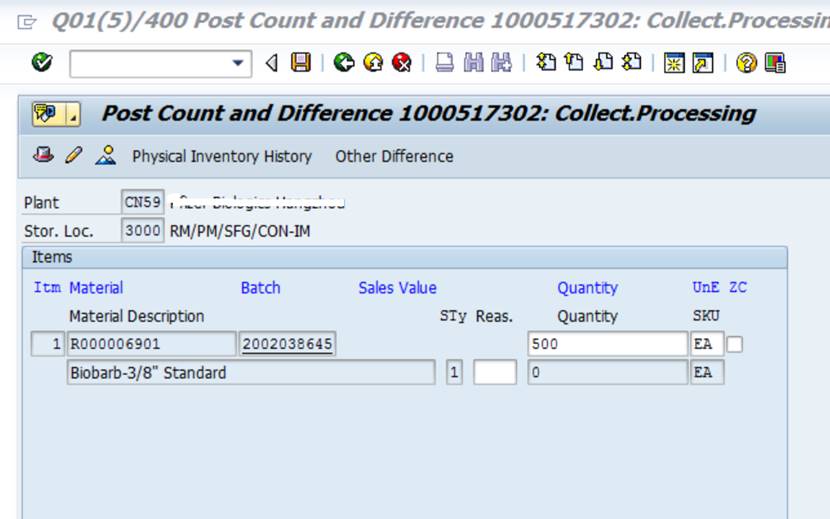Click the Biobarb-3/8" Standard description field
Screen dimensions: 830x519
click(251, 372)
